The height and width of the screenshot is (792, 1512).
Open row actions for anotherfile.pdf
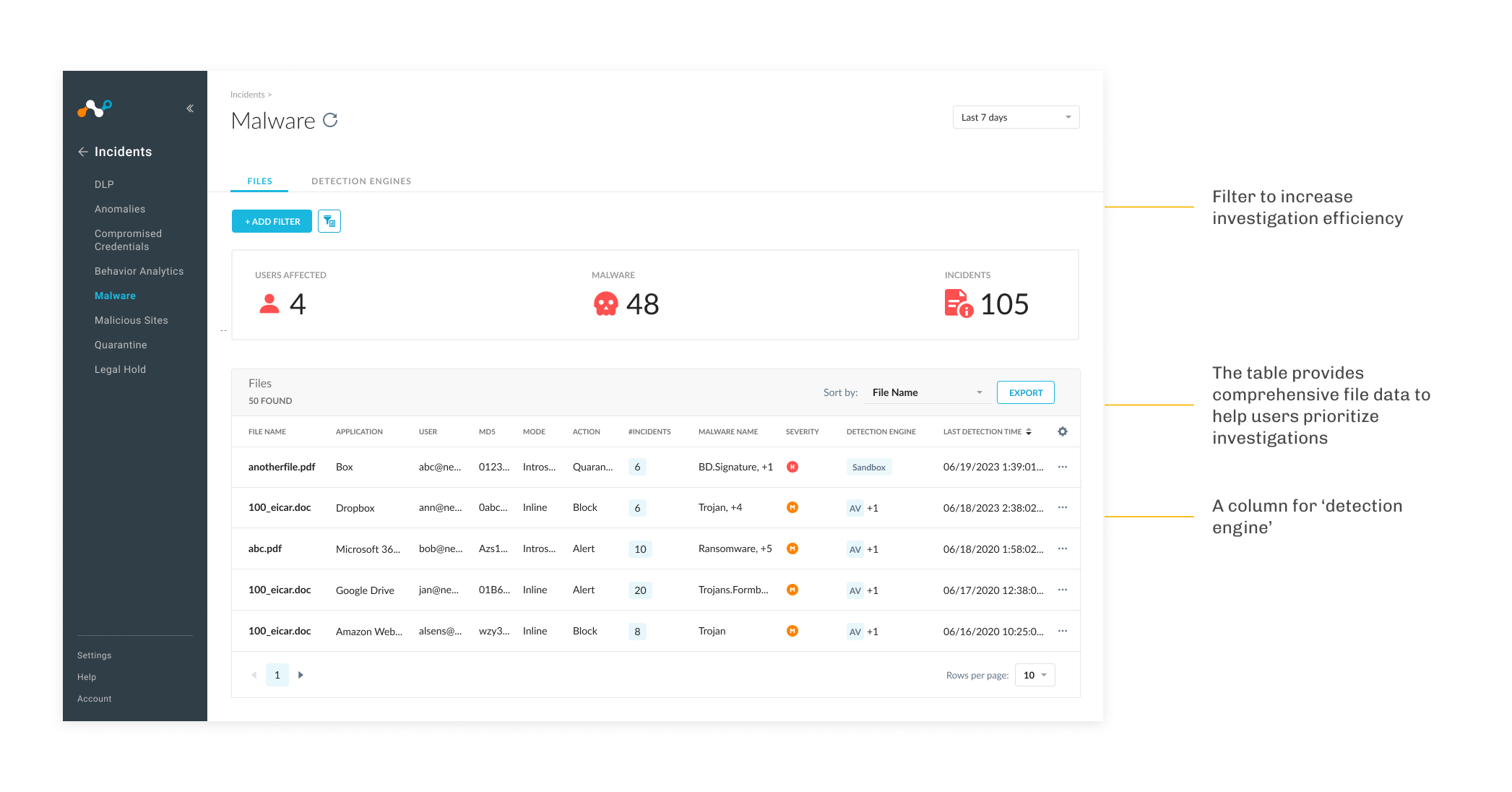[x=1063, y=467]
